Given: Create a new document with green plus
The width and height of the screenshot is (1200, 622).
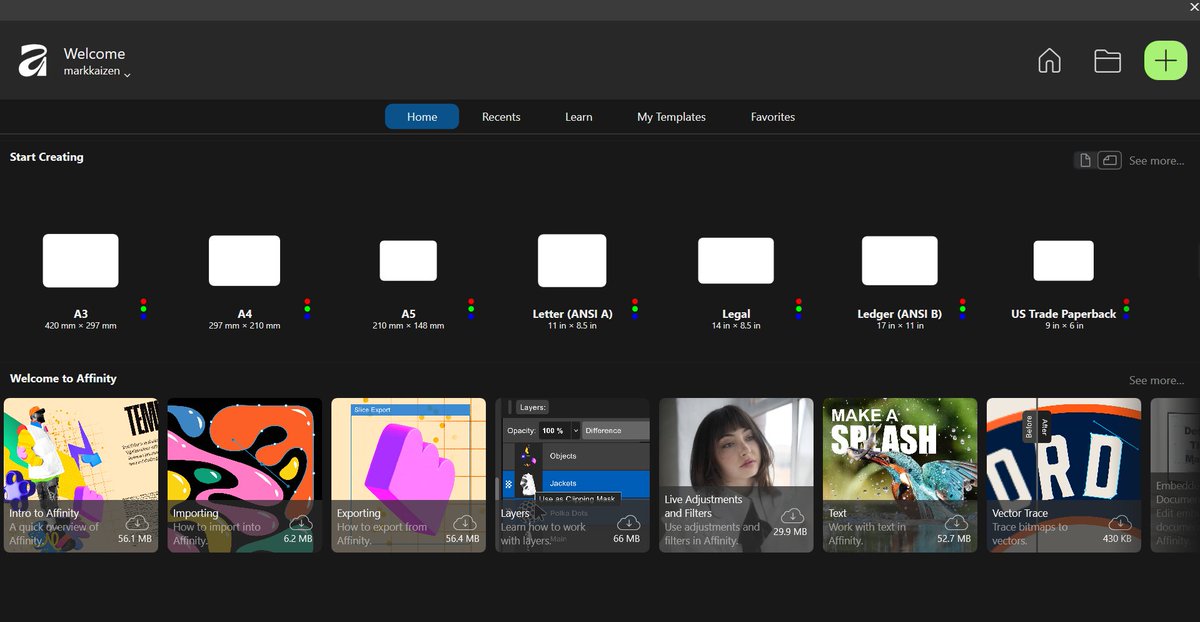Looking at the screenshot, I should tap(1165, 61).
